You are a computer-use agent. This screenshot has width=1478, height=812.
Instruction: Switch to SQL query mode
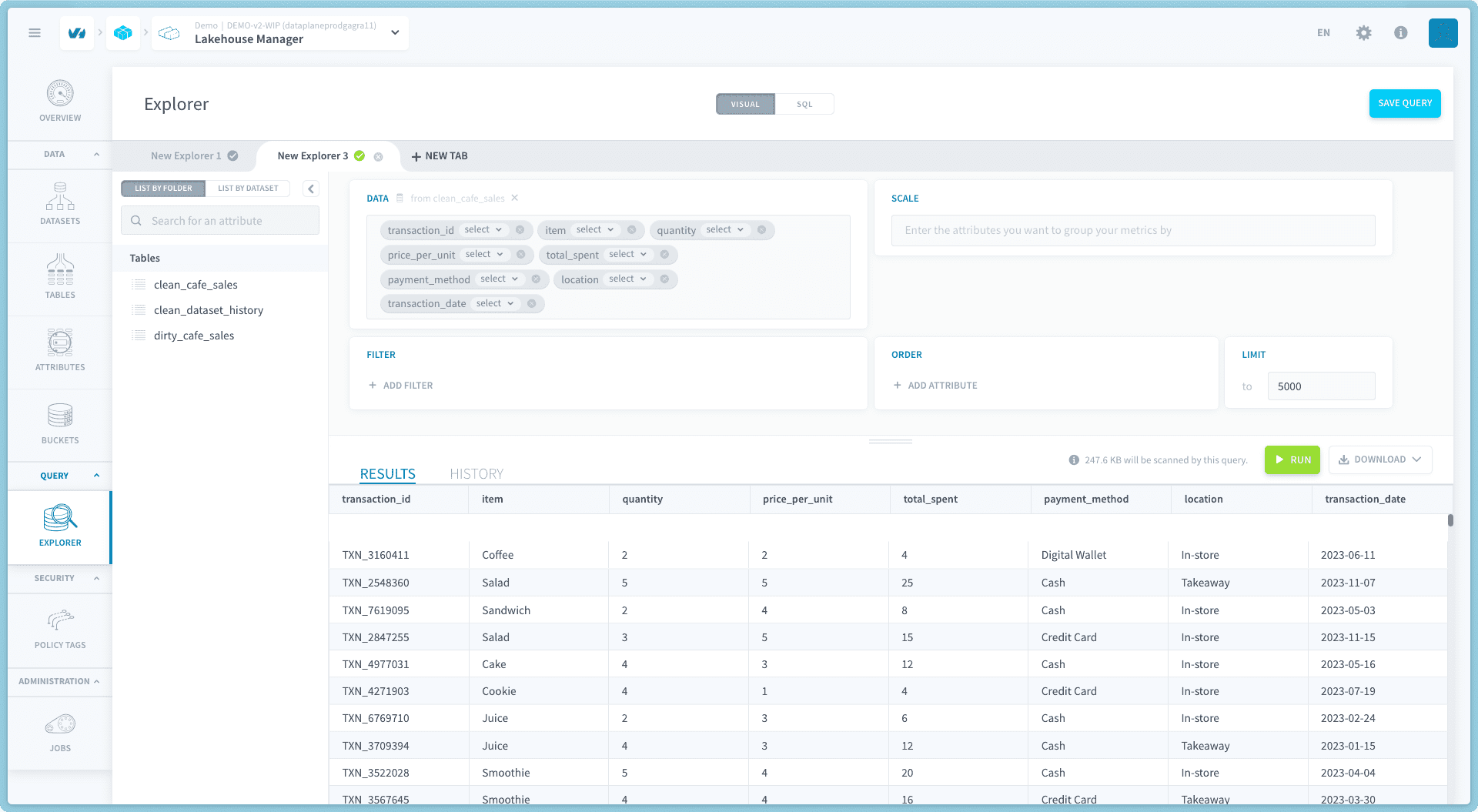click(x=804, y=104)
